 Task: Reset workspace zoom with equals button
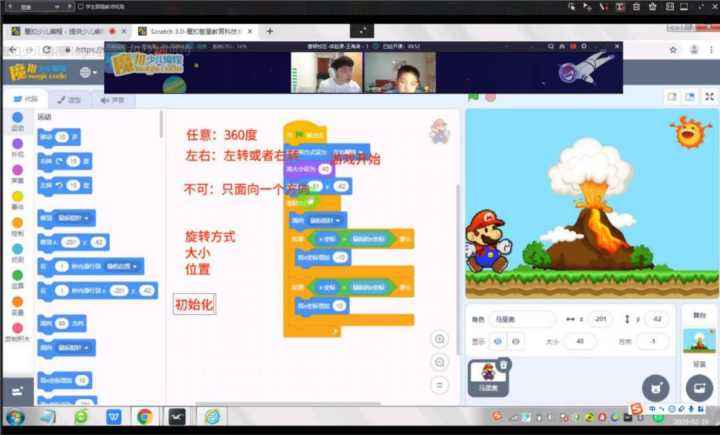[x=439, y=385]
